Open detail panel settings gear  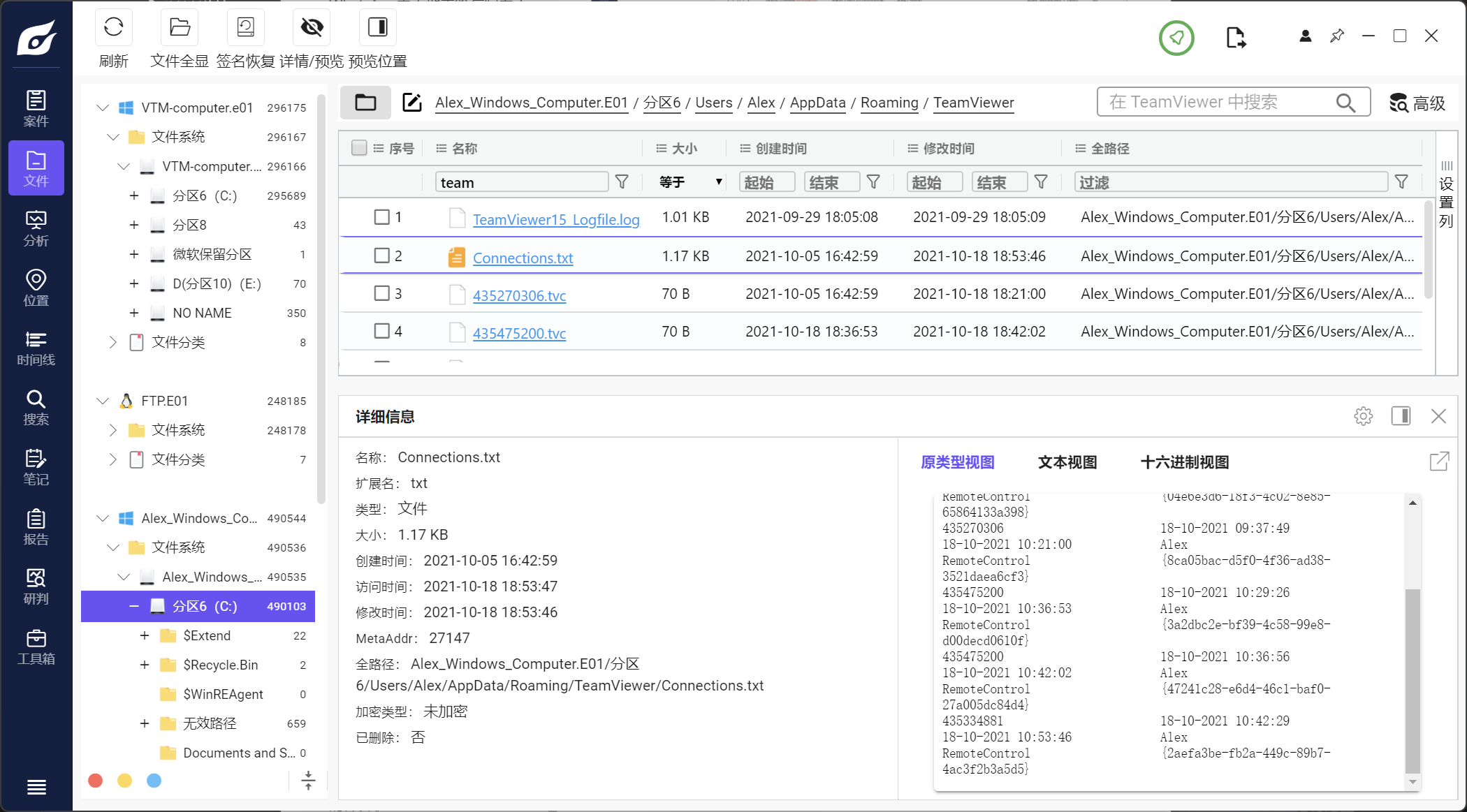[1363, 416]
